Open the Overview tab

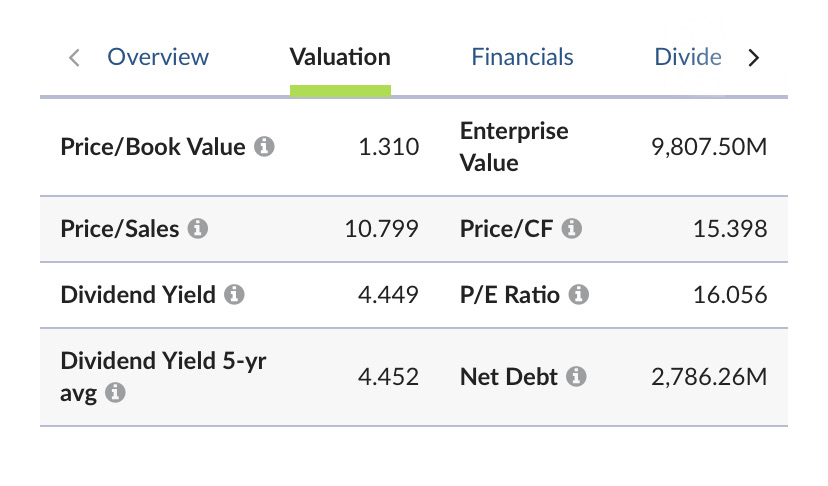[158, 57]
